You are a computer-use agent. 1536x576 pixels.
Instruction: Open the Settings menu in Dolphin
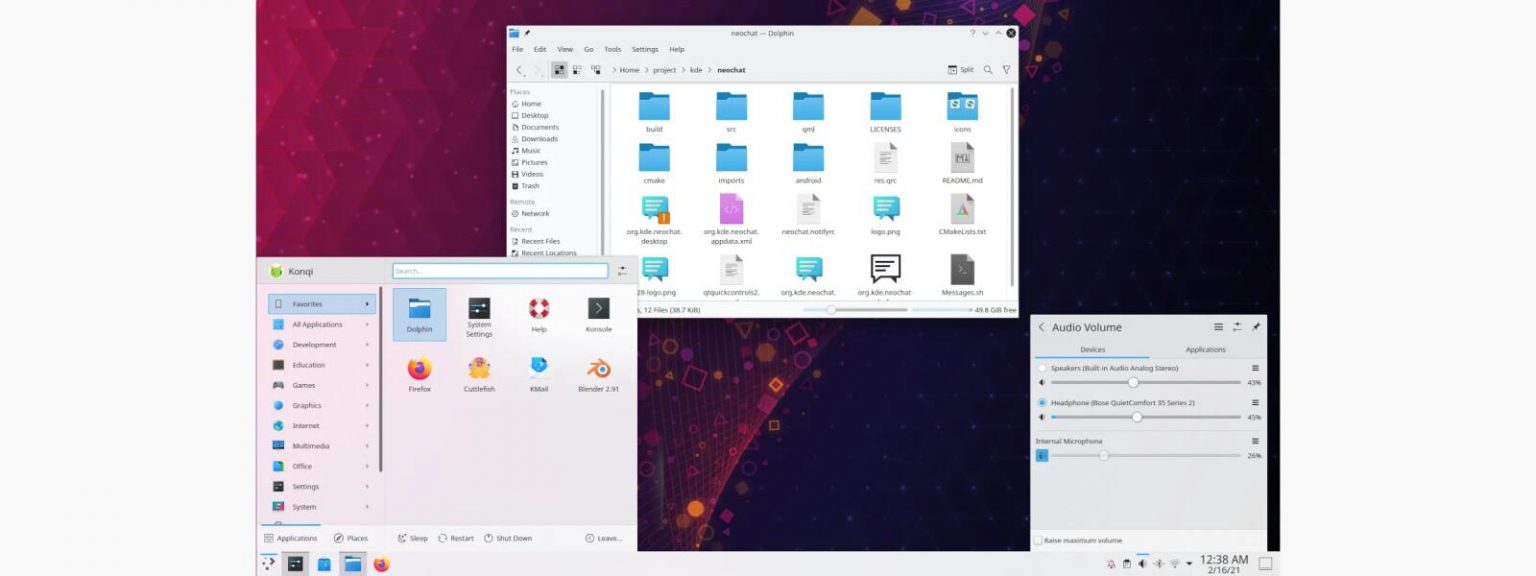click(644, 48)
